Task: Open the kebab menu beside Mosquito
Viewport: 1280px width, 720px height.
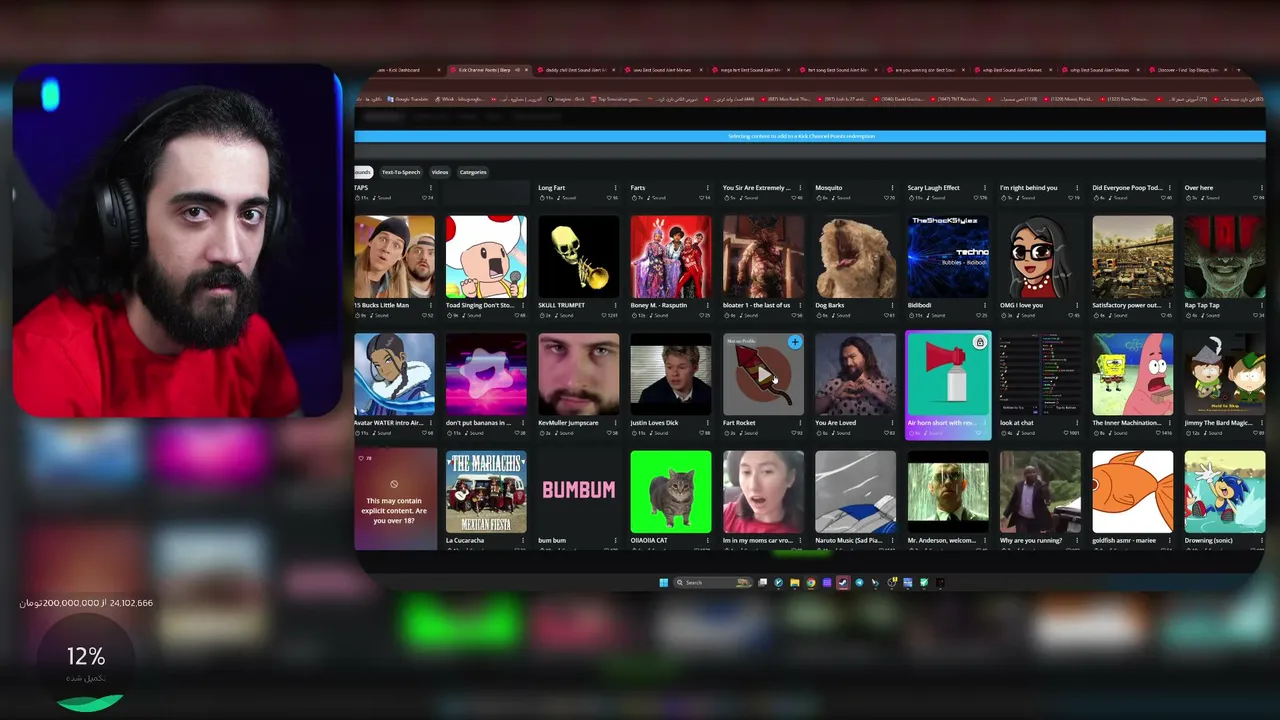Action: [x=892, y=188]
